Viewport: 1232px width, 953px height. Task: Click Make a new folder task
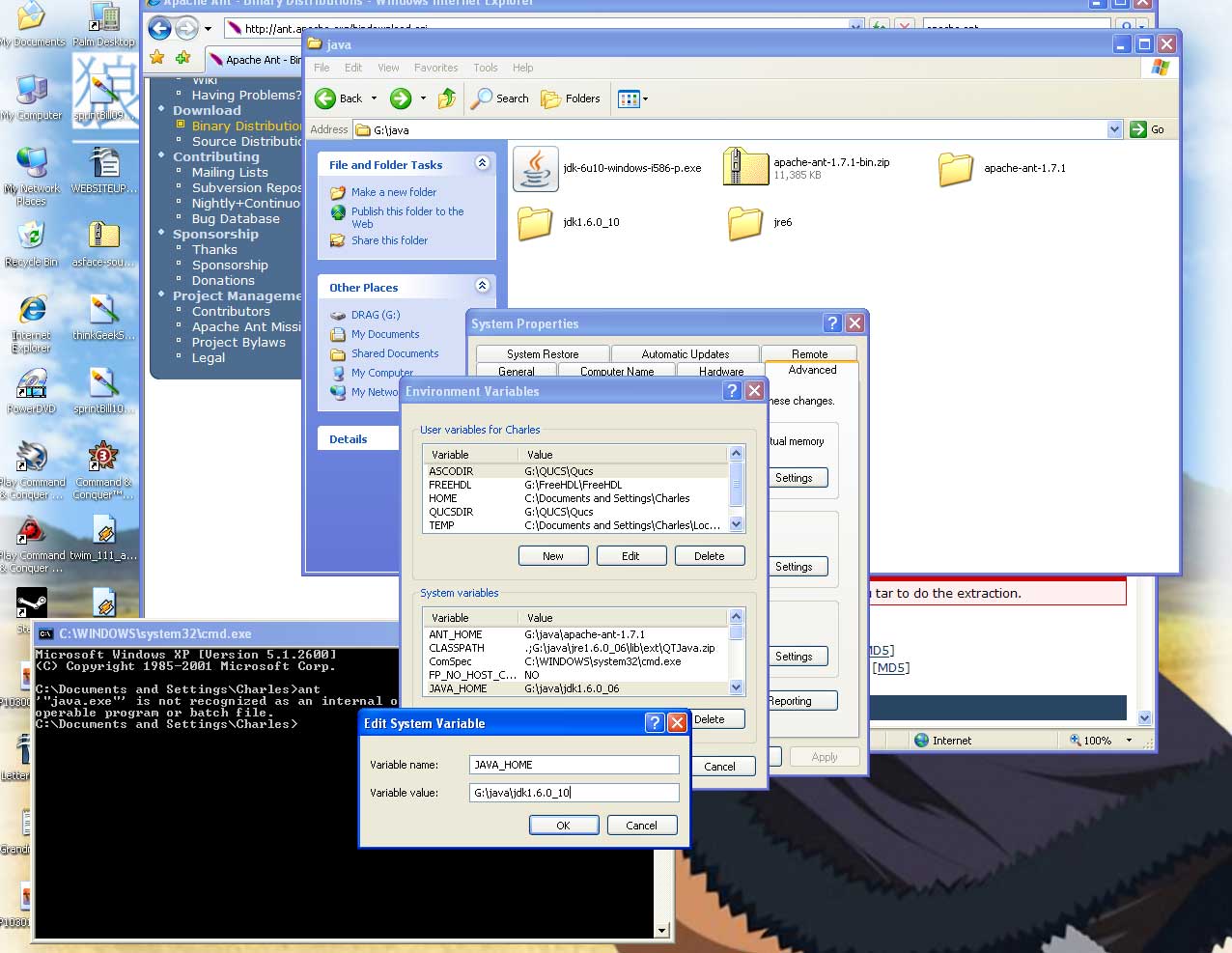coord(394,192)
